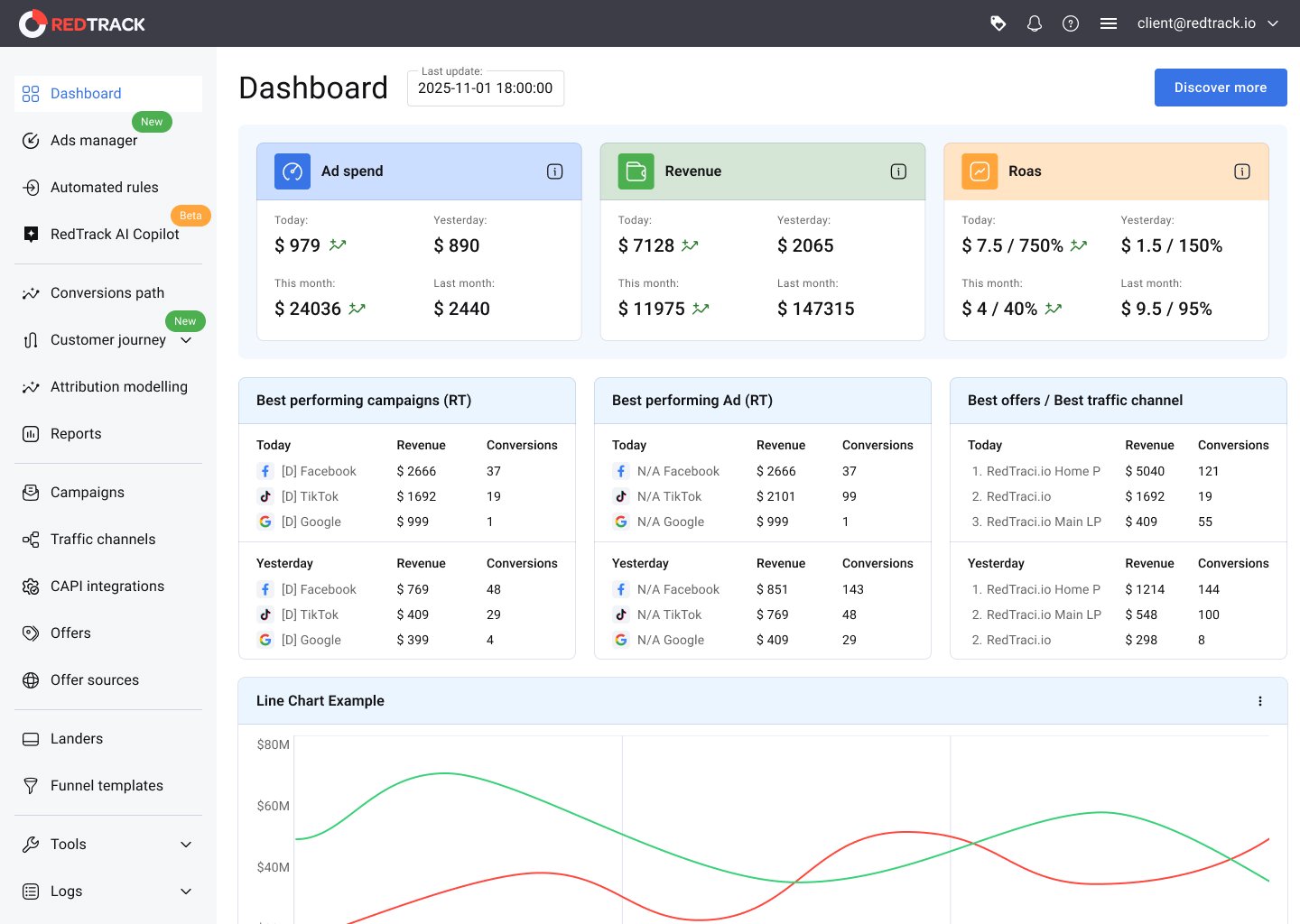This screenshot has height=924, width=1300.
Task: Click the Landers icon
Action: click(31, 739)
